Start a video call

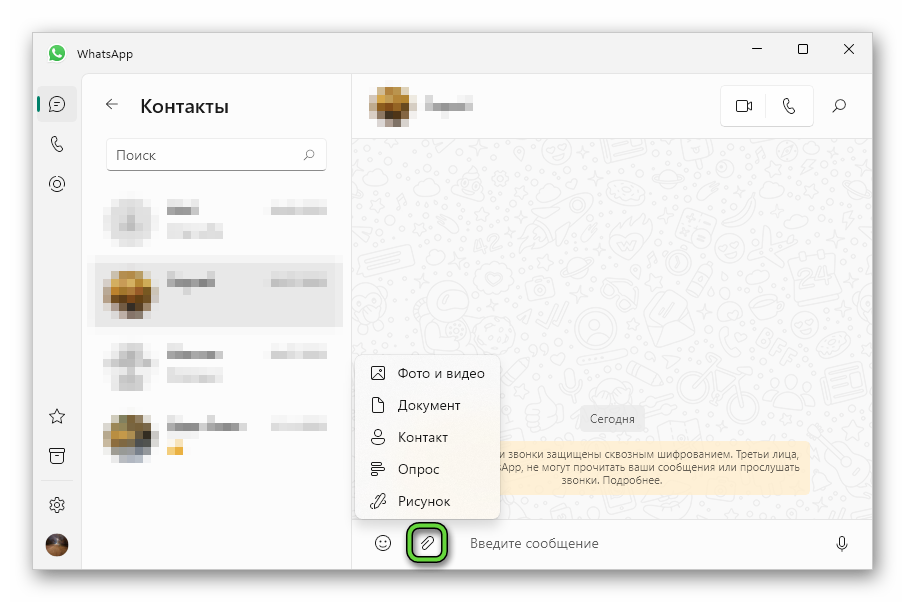[743, 106]
